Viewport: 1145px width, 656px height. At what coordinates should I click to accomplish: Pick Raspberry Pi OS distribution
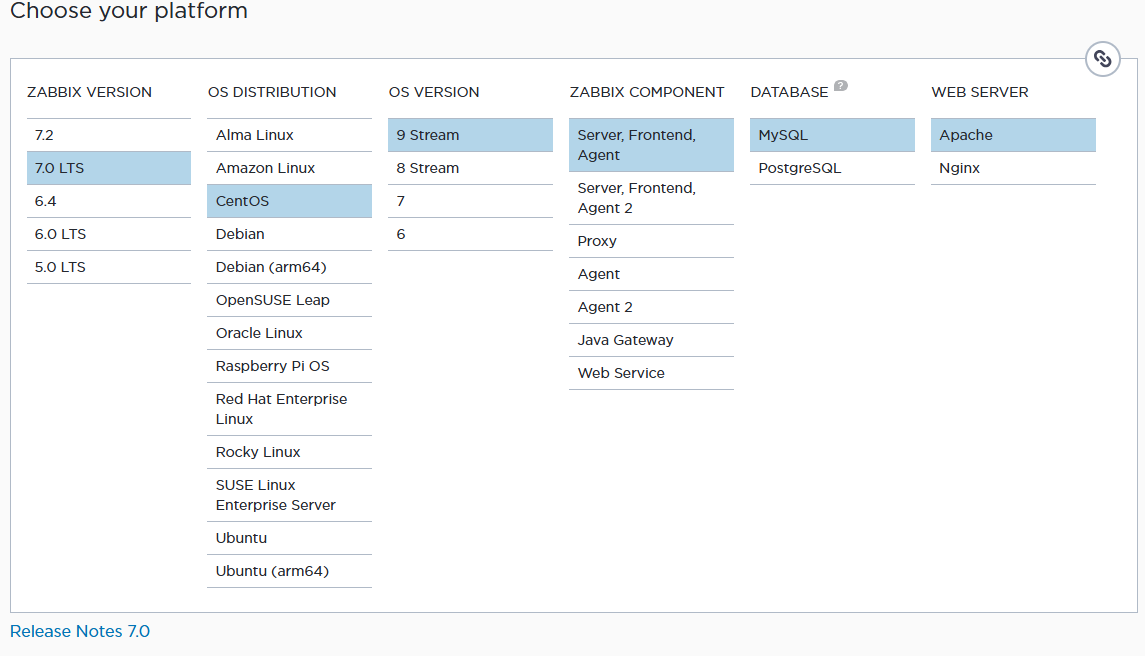click(x=289, y=366)
